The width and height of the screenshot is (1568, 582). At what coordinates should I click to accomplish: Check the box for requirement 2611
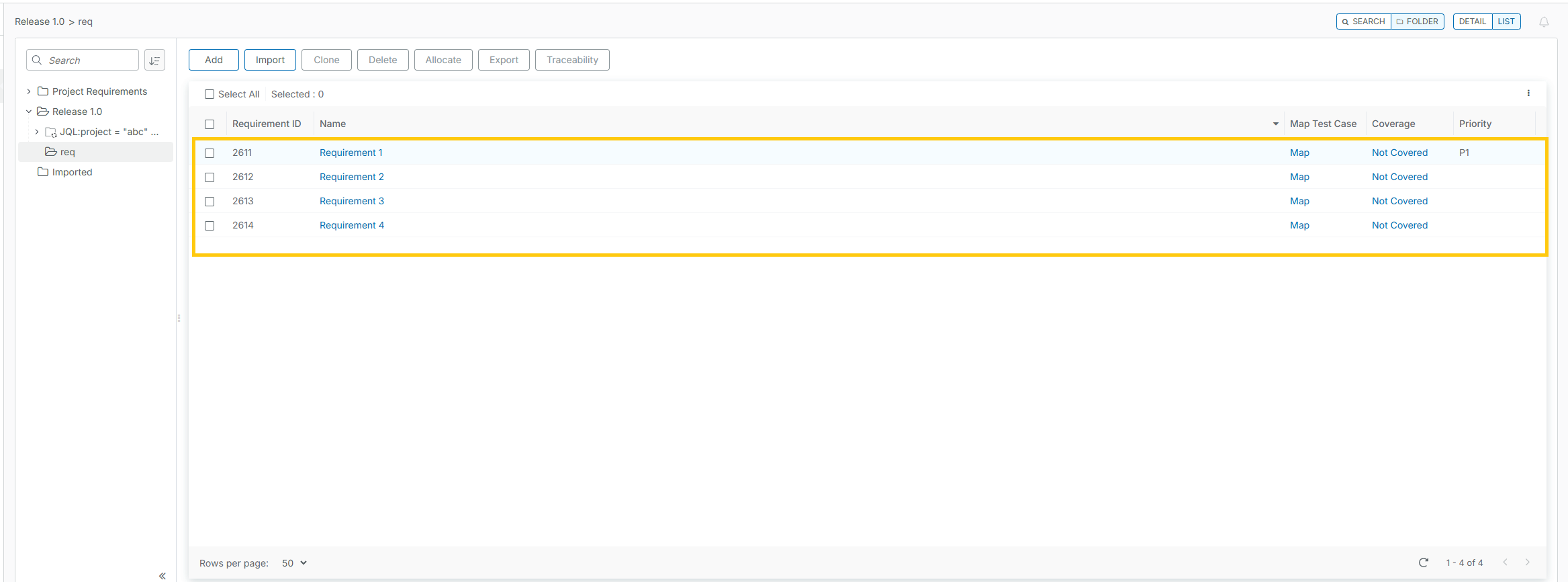coord(210,153)
